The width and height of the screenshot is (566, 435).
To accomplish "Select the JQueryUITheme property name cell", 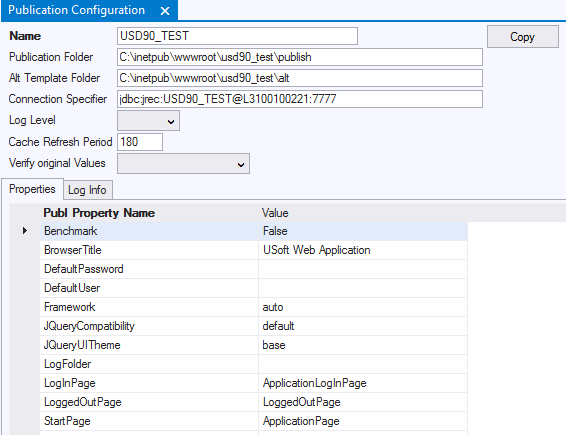I will pos(149,345).
